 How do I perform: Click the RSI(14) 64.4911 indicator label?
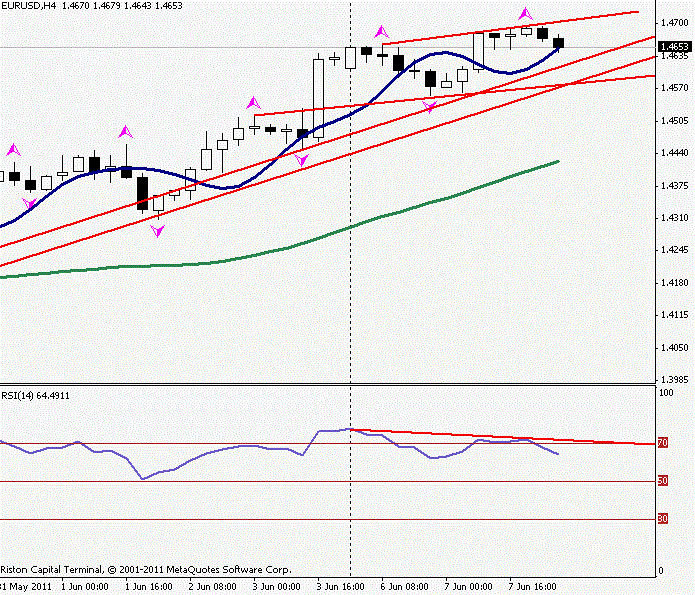[x=35, y=395]
